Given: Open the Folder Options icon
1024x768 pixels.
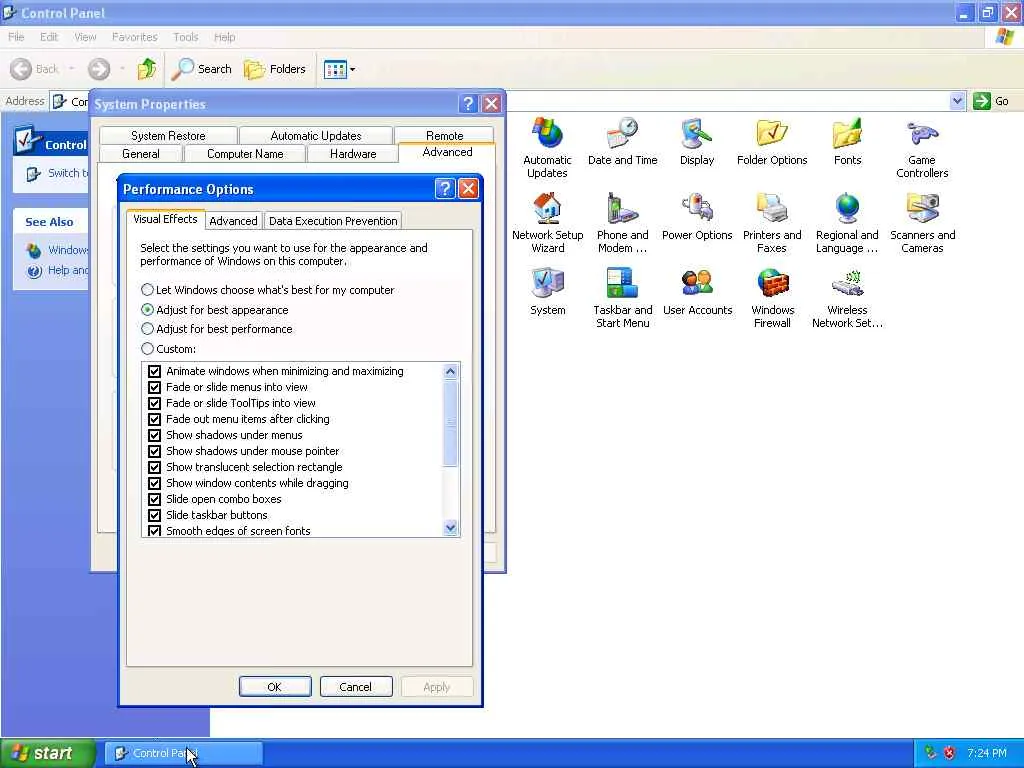Looking at the screenshot, I should pyautogui.click(x=772, y=142).
